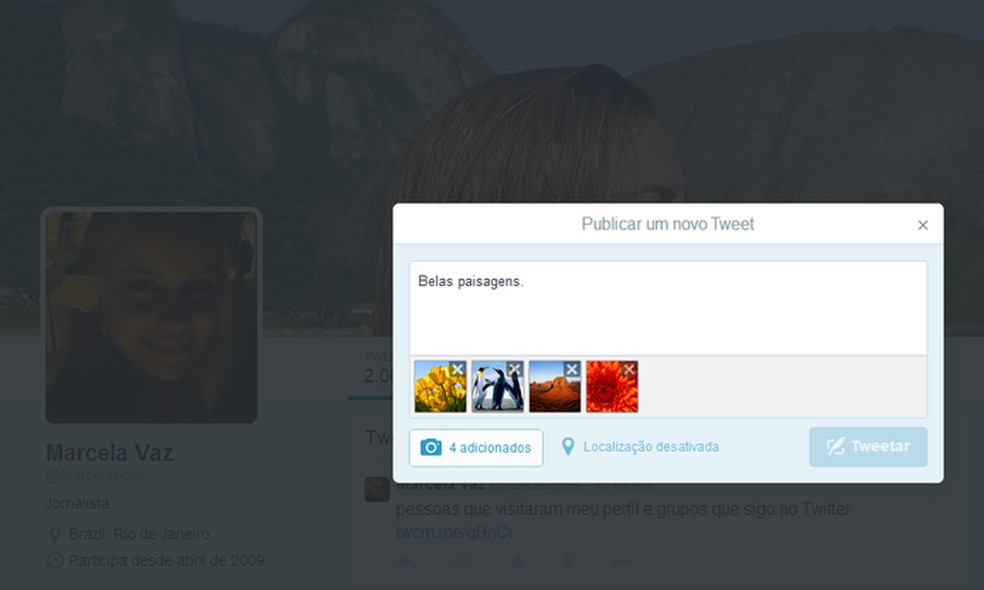Click the '4 adicionados' photo button
The height and width of the screenshot is (590, 984).
click(x=476, y=448)
